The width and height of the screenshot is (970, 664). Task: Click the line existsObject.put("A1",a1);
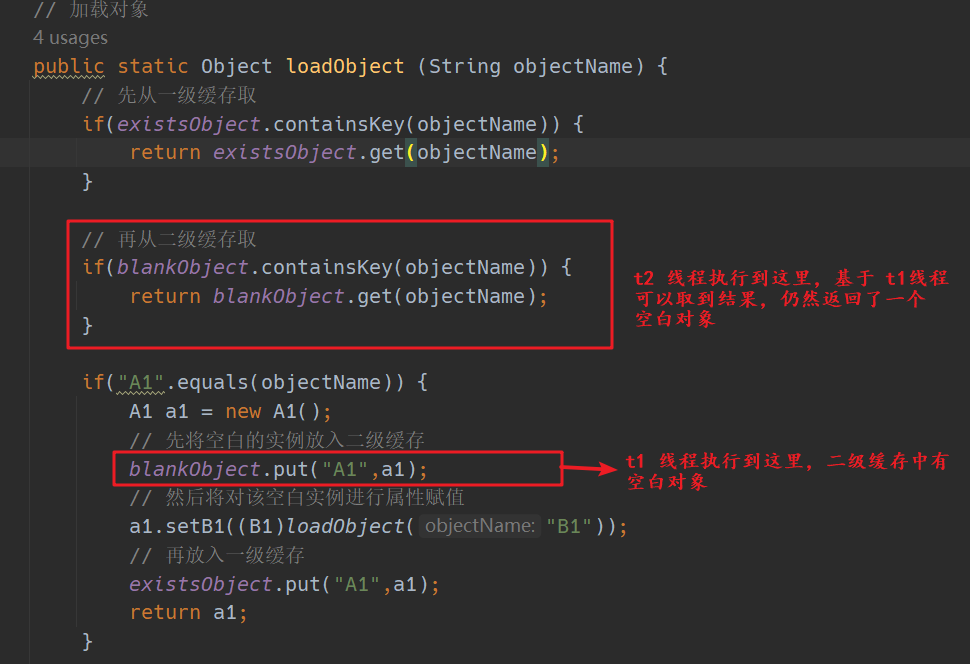pyautogui.click(x=284, y=584)
